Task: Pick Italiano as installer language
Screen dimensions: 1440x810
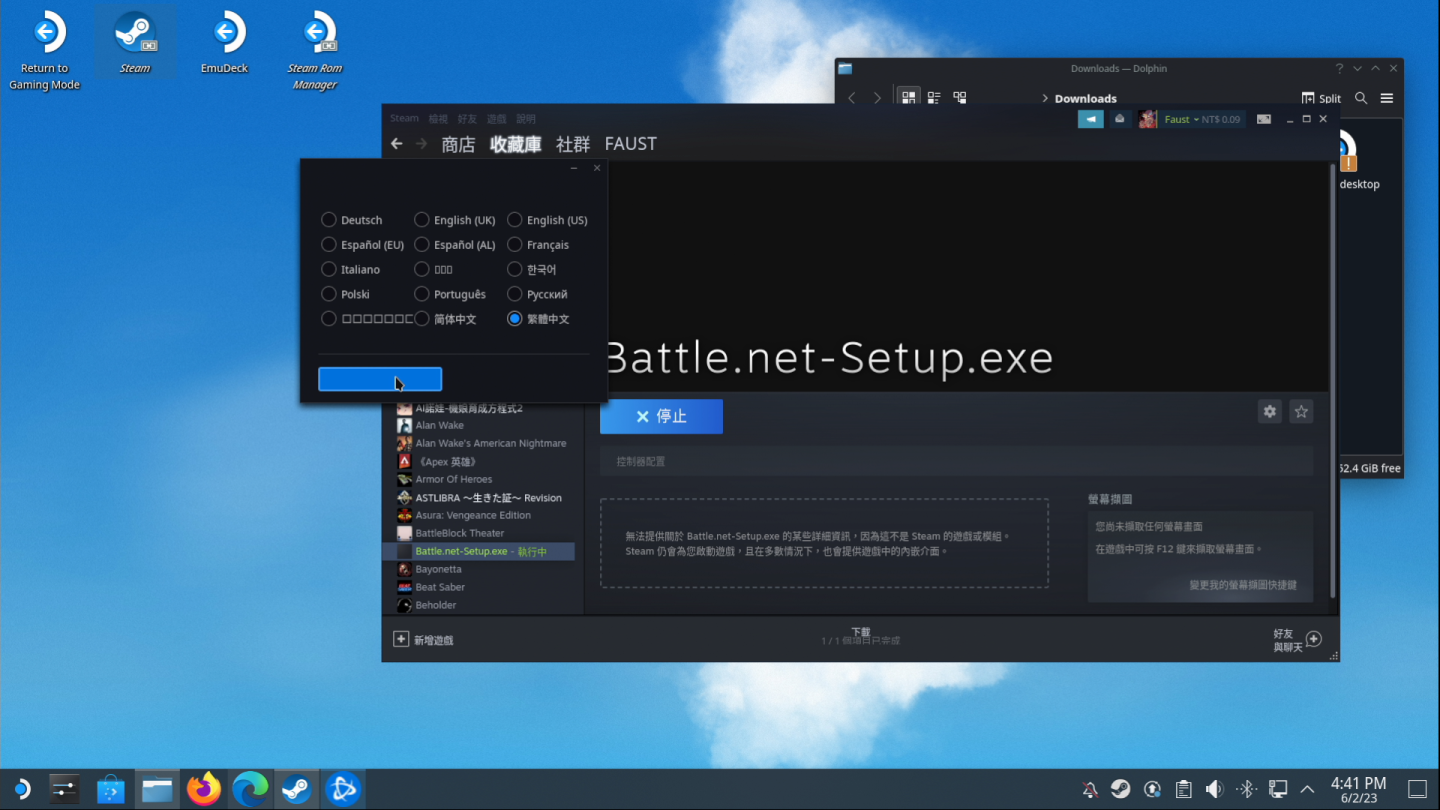Action: point(351,270)
